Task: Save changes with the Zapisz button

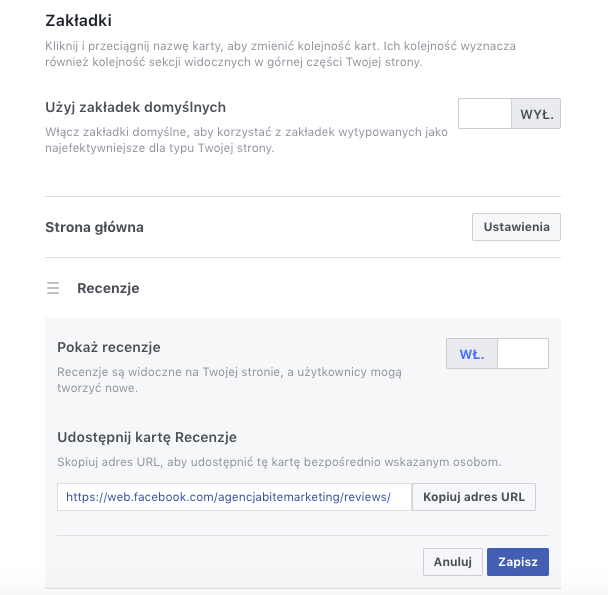Action: [517, 562]
